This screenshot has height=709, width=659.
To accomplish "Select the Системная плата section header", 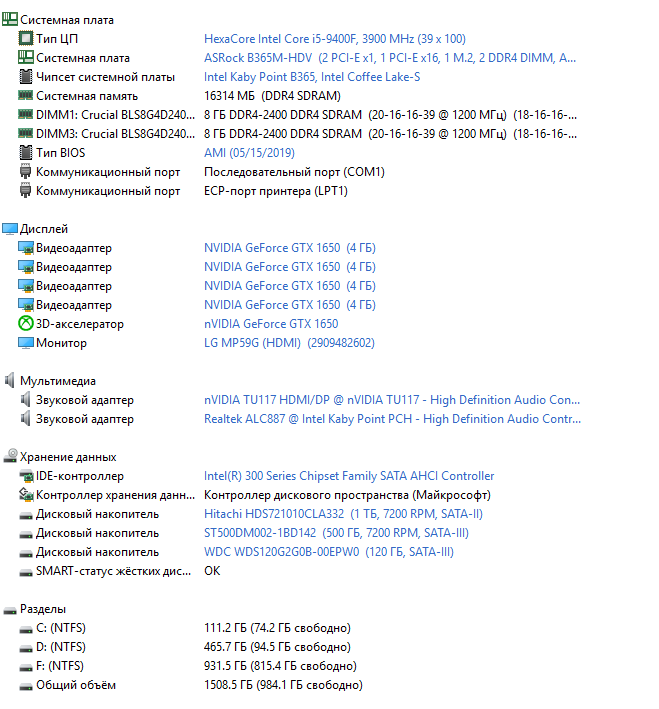I will 67,20.
